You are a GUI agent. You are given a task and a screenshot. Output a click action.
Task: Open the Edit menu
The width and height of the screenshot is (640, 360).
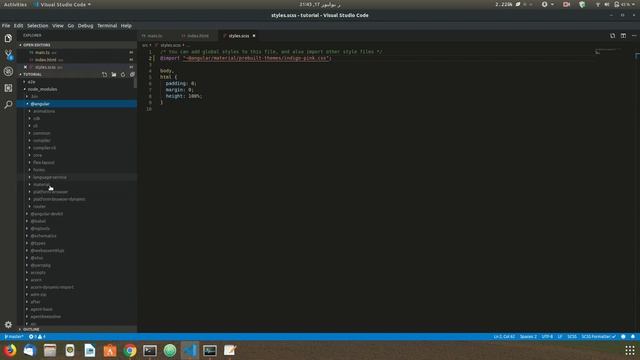[18, 26]
